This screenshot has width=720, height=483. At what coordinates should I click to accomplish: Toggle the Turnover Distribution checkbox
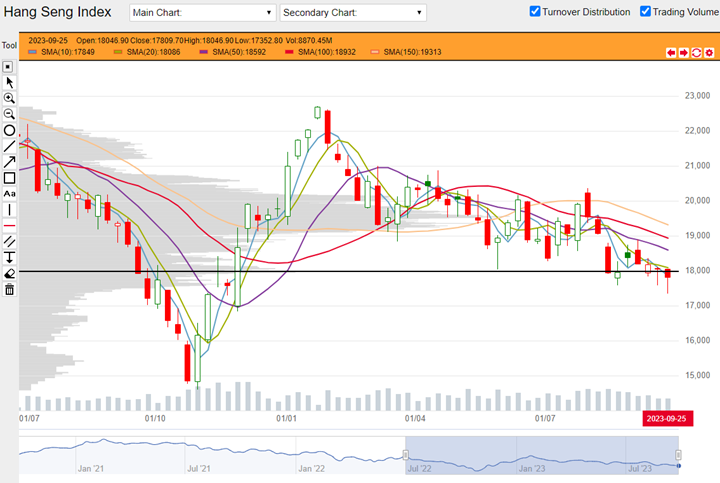click(x=535, y=11)
